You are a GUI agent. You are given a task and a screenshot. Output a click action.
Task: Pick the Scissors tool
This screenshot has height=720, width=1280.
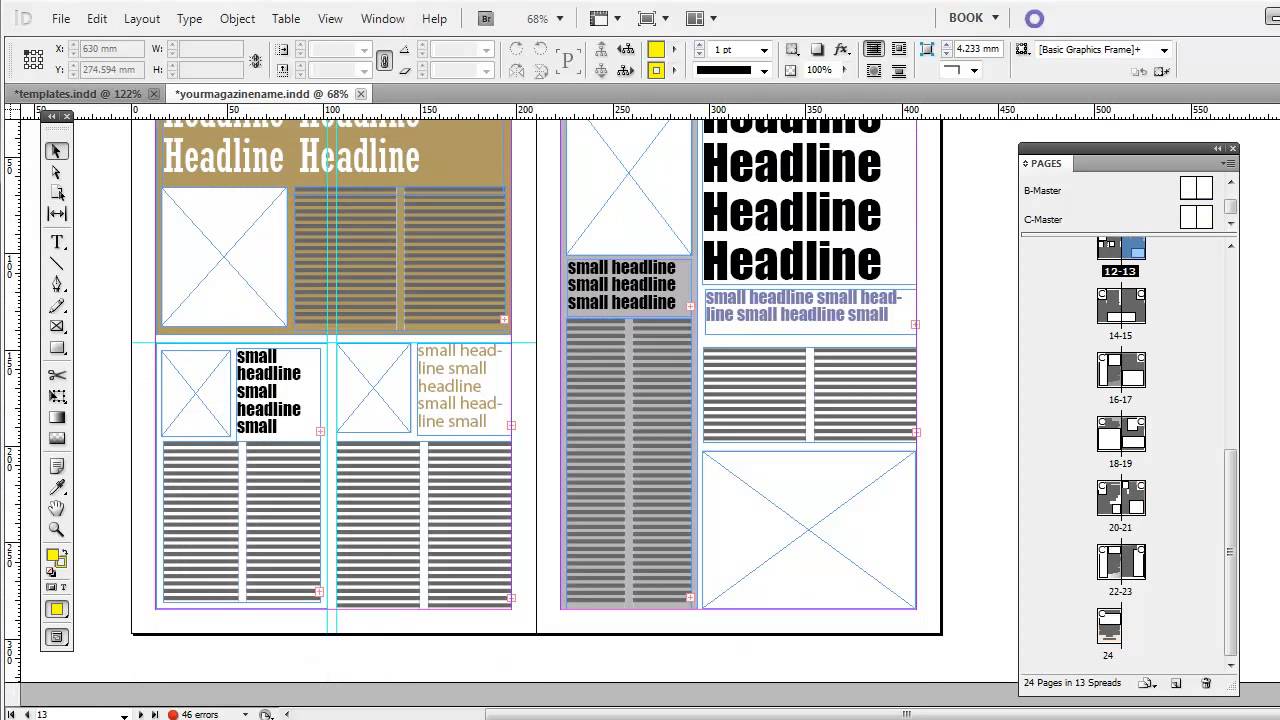[x=57, y=375]
